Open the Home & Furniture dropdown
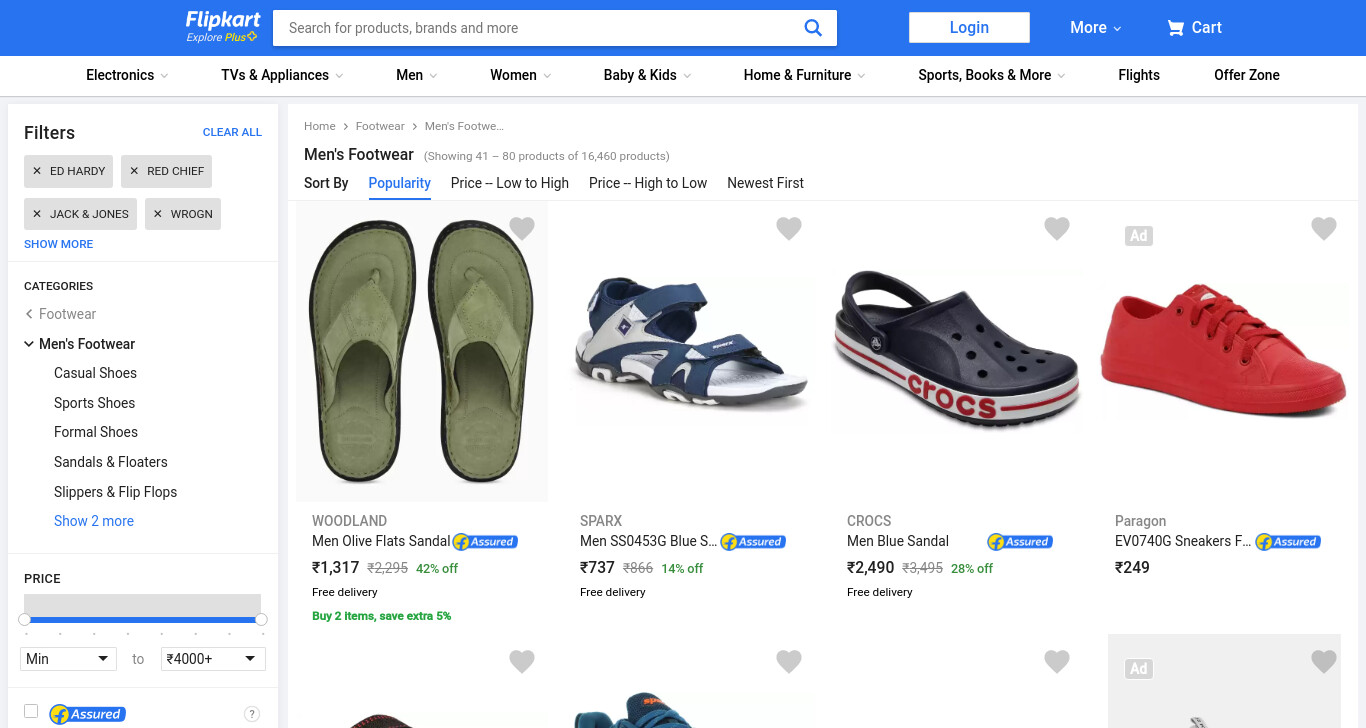1366x728 pixels. 804,75
